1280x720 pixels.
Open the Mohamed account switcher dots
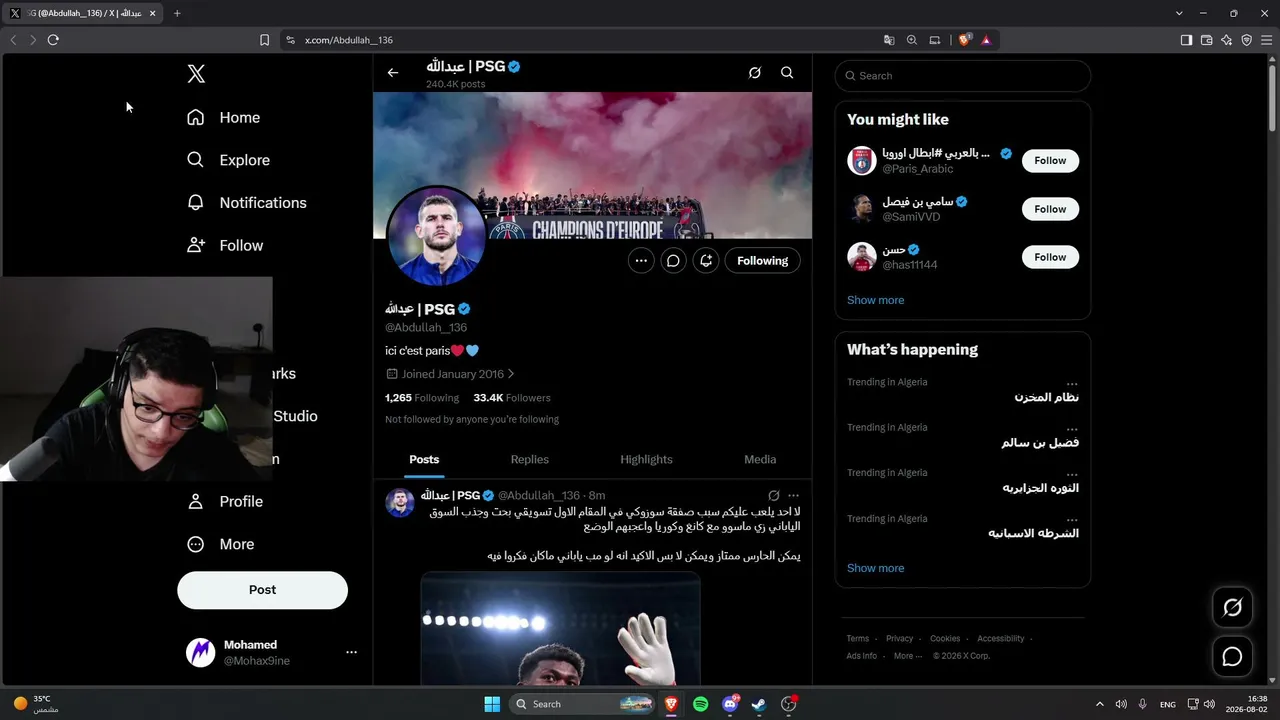(x=351, y=652)
